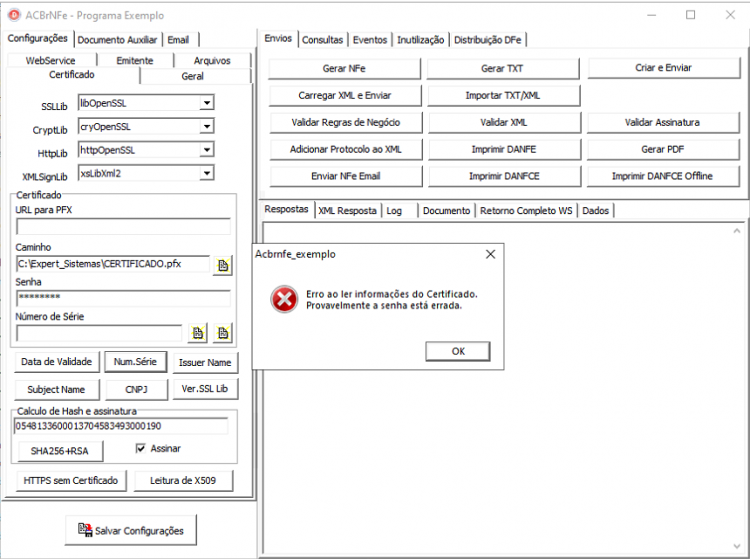Open the WebService tab
The width and height of the screenshot is (750, 559).
pyautogui.click(x=50, y=61)
